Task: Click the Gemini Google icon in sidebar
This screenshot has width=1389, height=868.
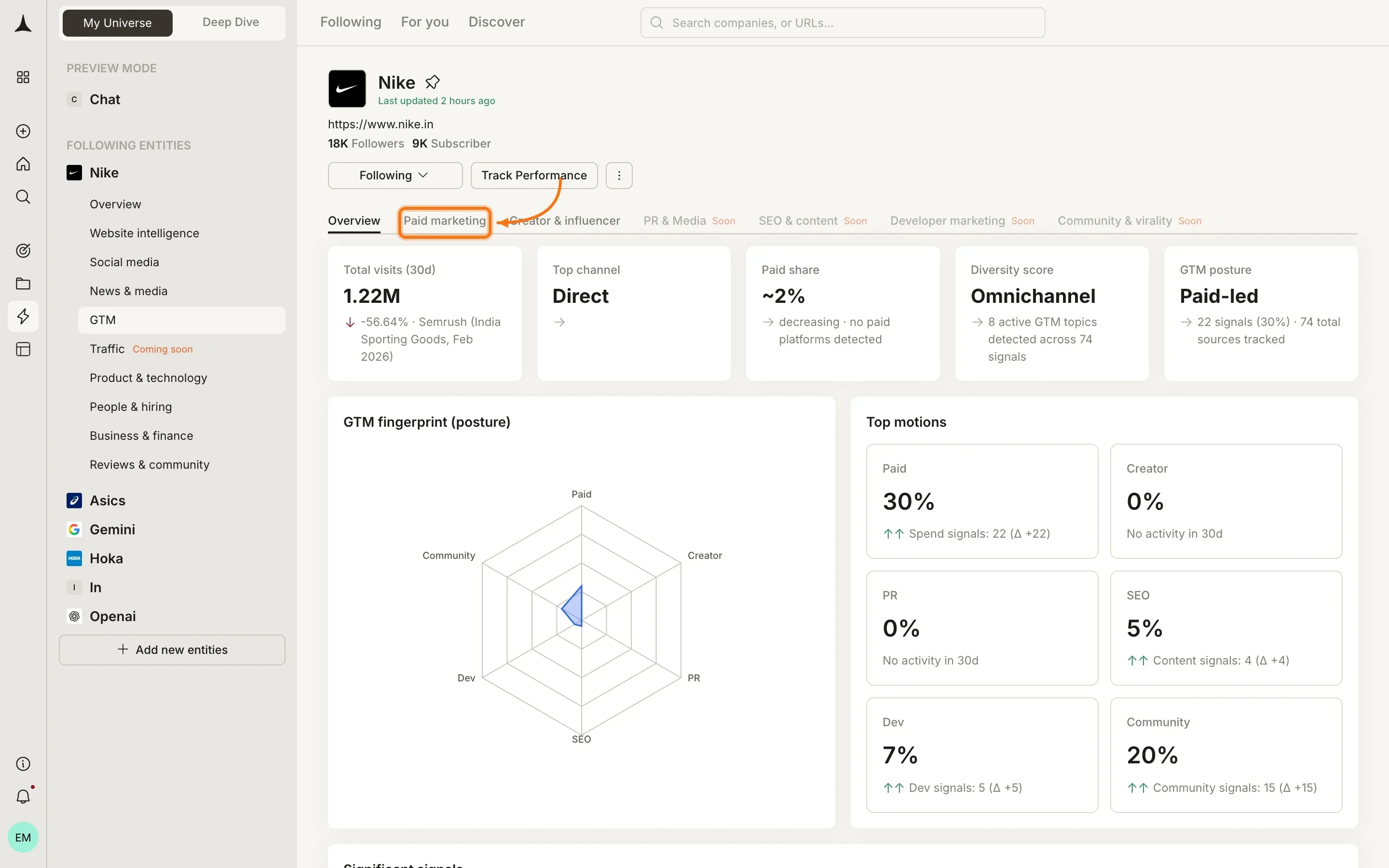Action: point(74,529)
